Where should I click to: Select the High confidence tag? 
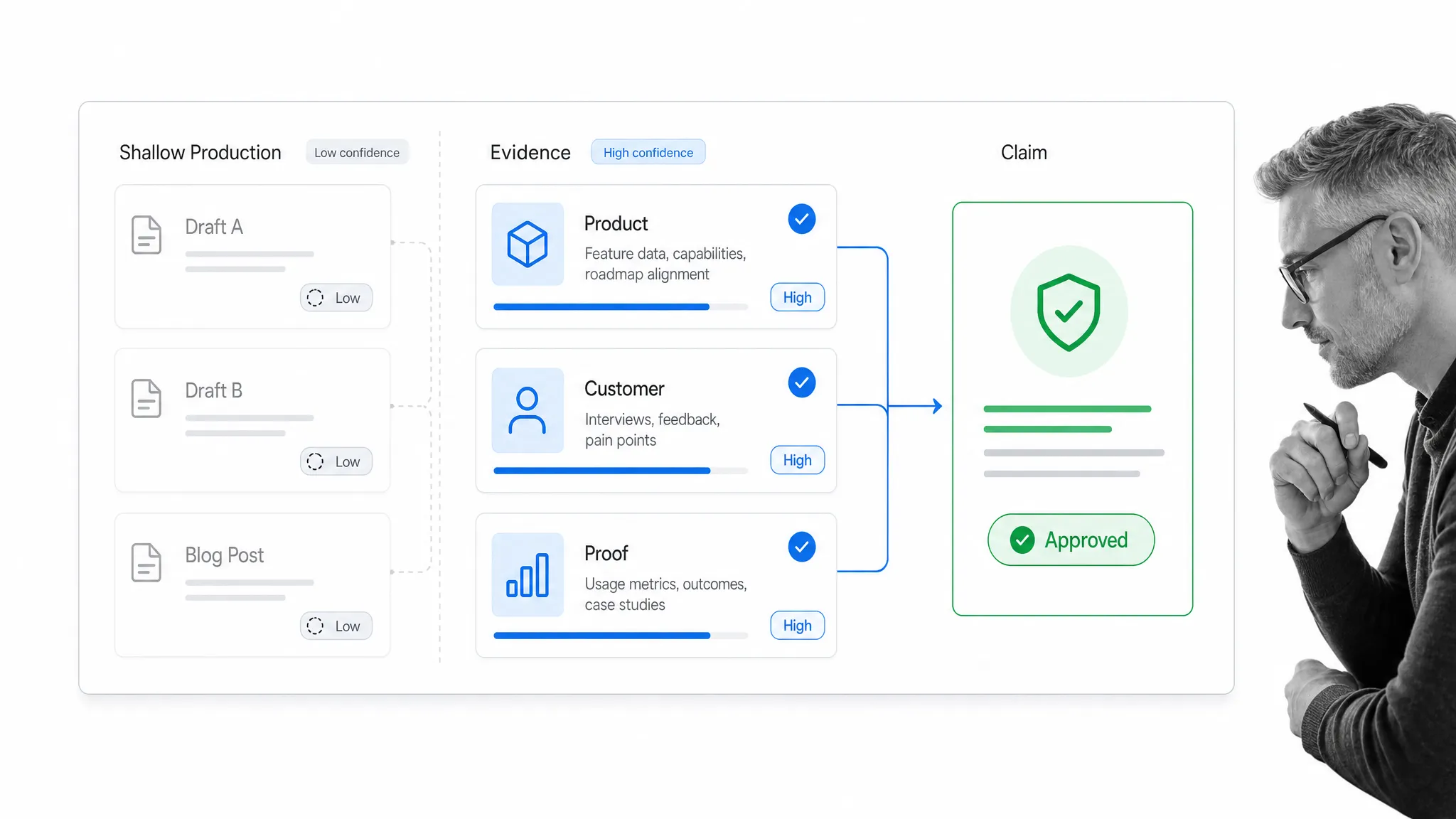(648, 152)
